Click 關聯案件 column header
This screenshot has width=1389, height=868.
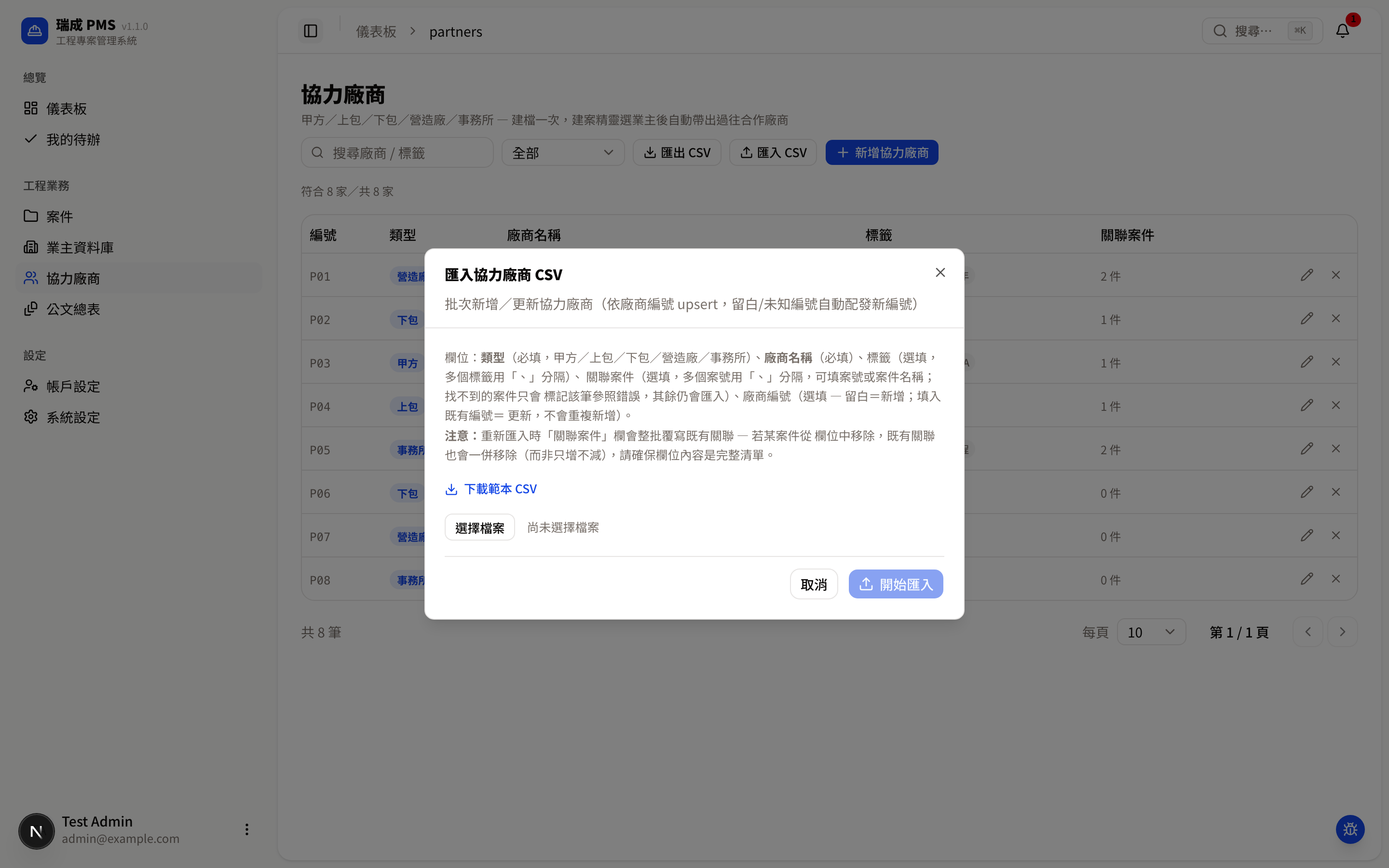point(1127,235)
